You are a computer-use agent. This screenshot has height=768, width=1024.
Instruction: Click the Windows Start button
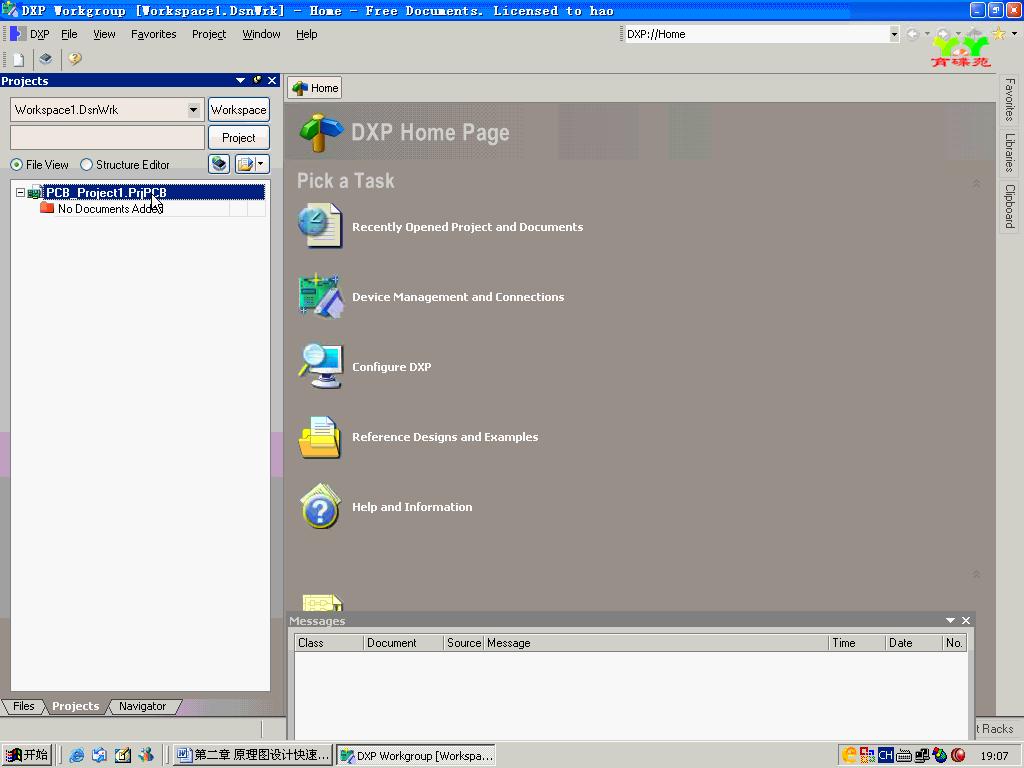point(27,756)
